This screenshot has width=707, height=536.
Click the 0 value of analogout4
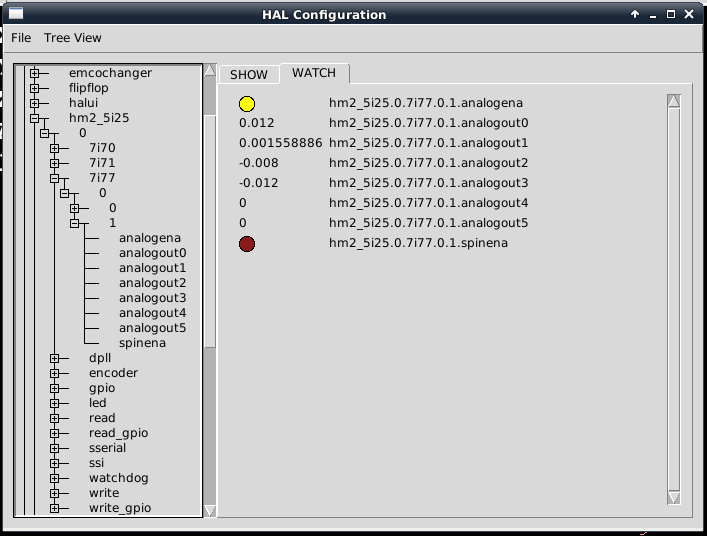pyautogui.click(x=243, y=203)
